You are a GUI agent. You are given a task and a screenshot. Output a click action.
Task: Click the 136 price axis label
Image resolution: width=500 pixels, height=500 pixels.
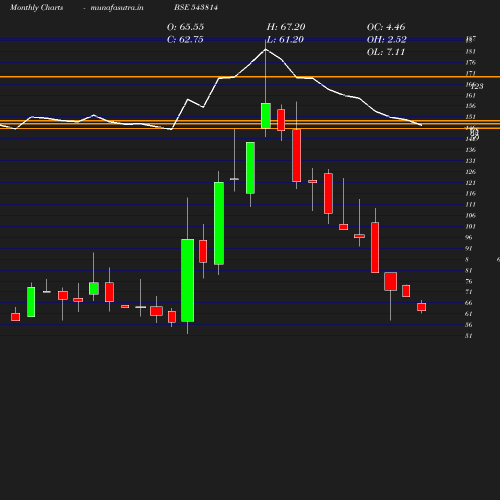[471, 150]
